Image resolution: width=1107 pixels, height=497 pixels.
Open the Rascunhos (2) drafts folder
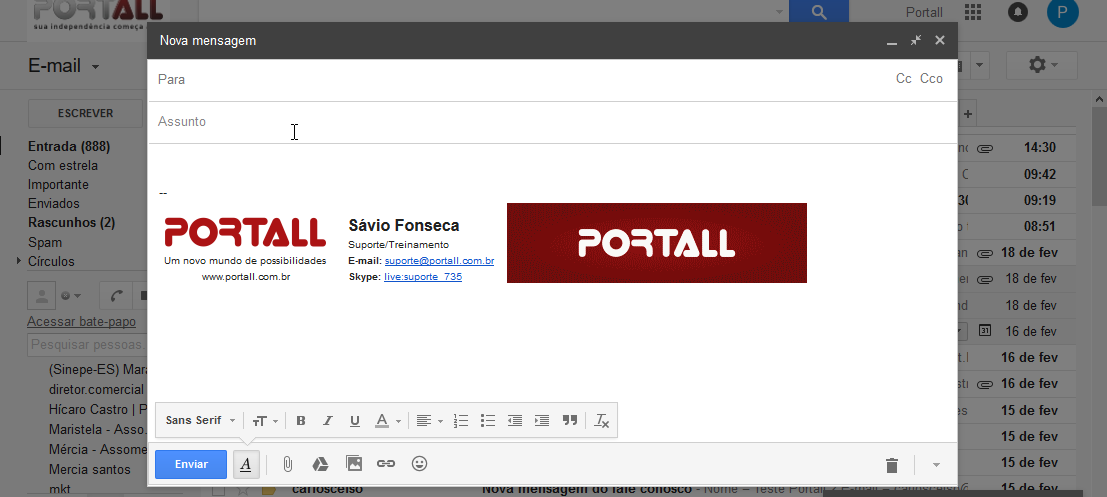(71, 222)
